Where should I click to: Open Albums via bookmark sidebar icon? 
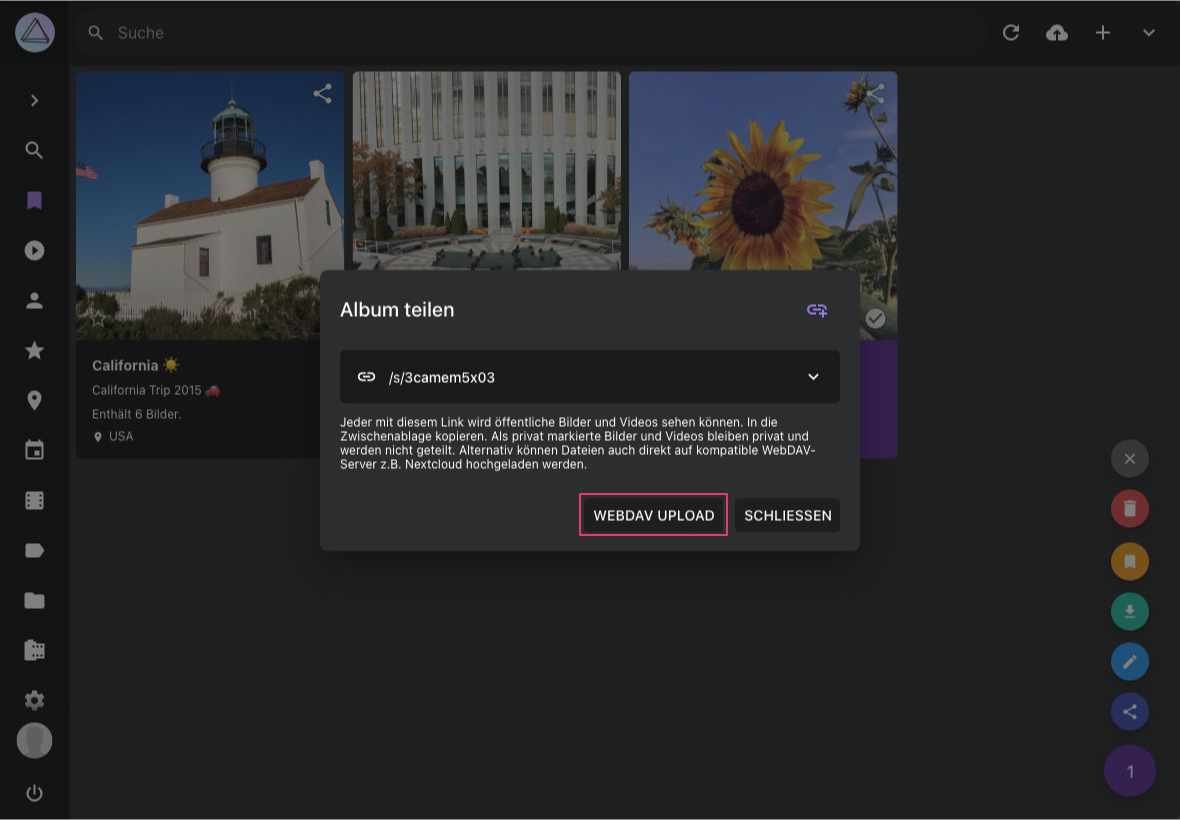34,201
